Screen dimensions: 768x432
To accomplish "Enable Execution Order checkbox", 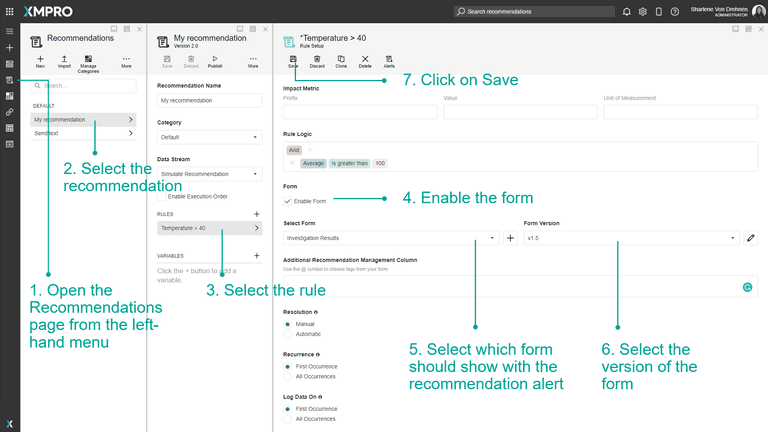I will pos(162,196).
